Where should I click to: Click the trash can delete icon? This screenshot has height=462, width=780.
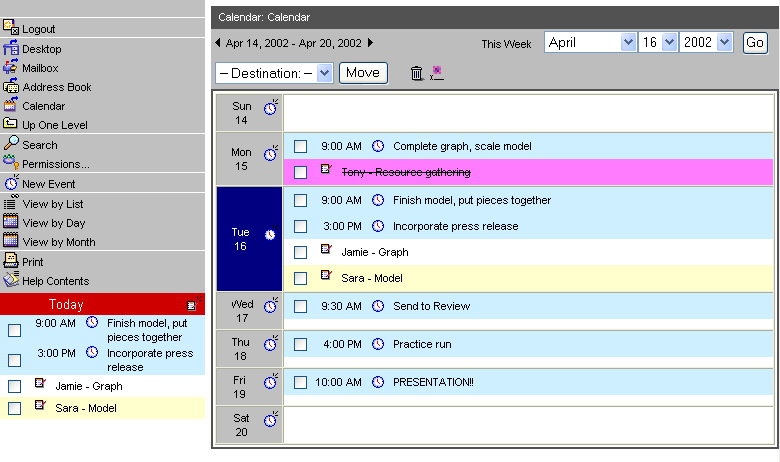(x=417, y=73)
